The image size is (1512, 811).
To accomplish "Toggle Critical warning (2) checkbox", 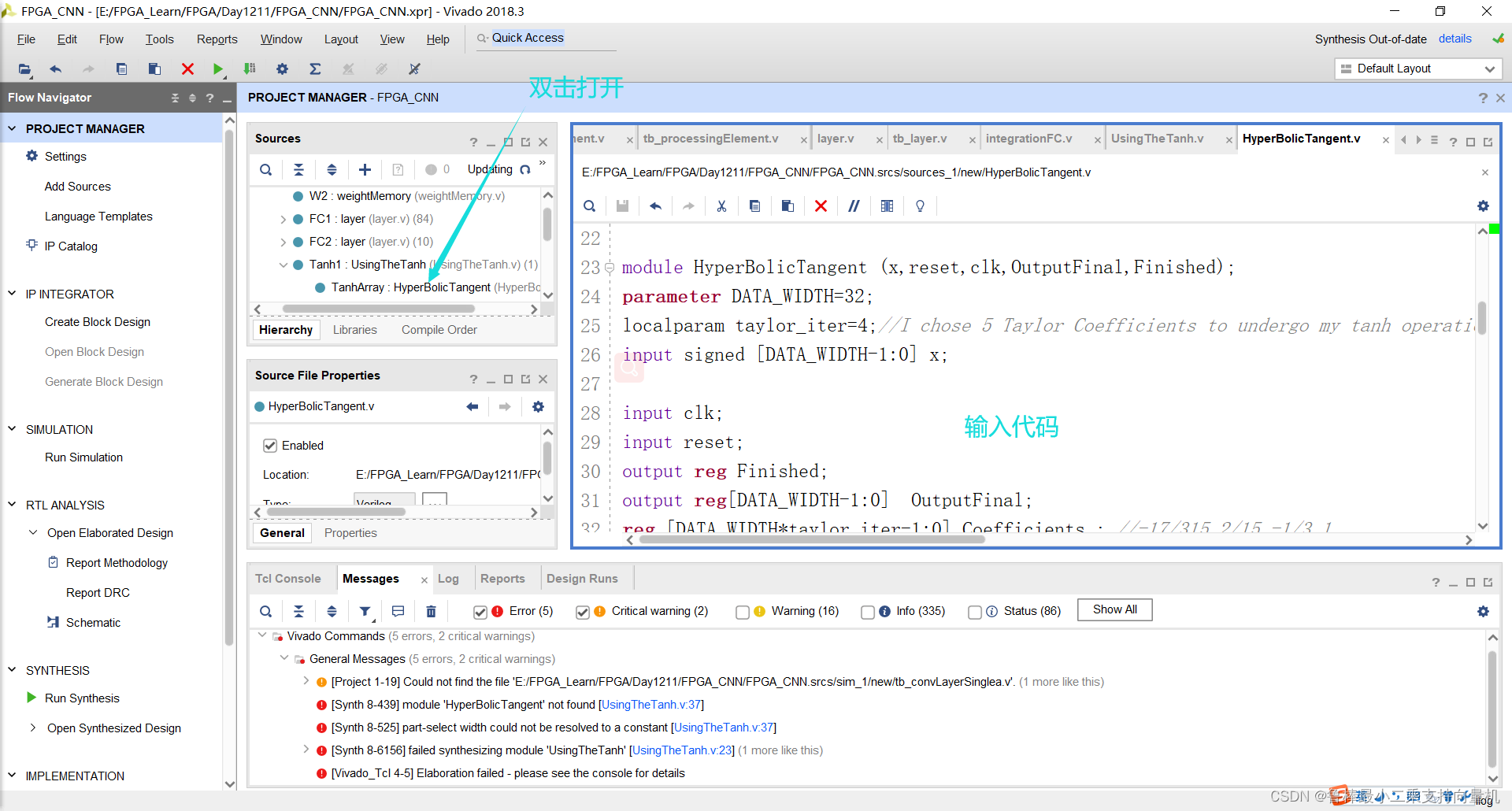I will (583, 612).
